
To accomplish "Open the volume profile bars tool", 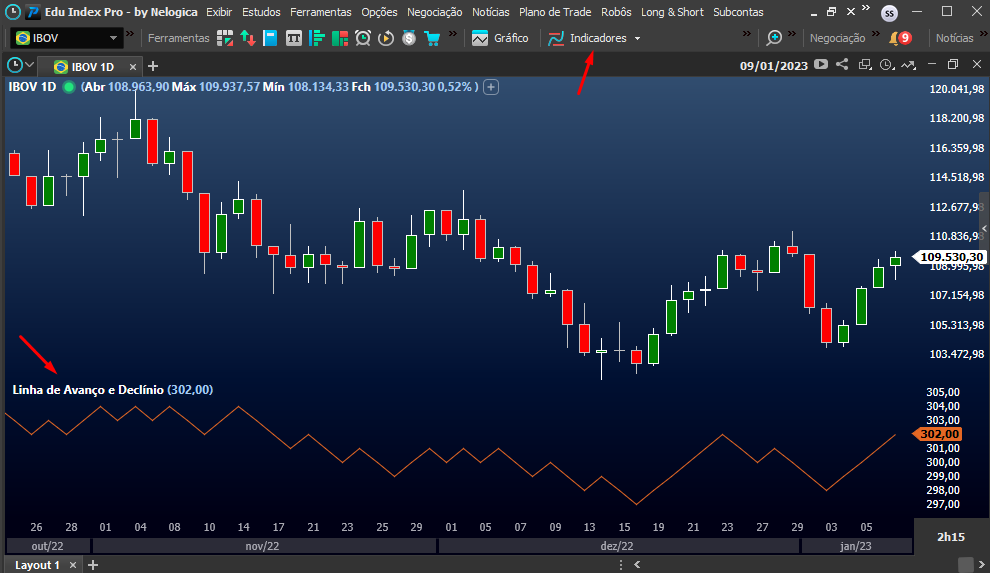I will [x=317, y=38].
